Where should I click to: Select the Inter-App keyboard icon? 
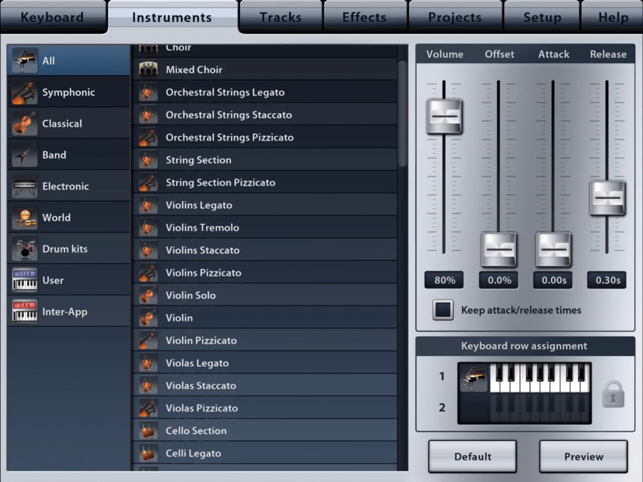click(x=25, y=312)
